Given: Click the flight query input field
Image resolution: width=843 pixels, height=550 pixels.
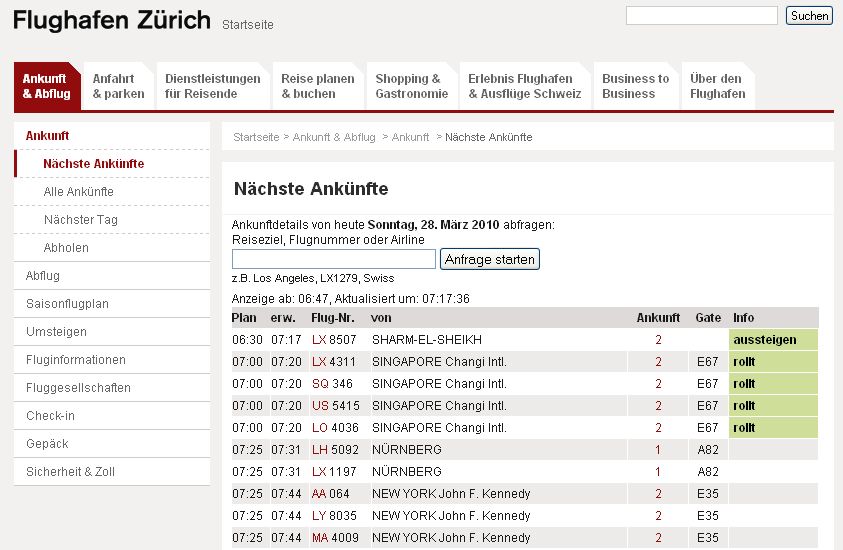Looking at the screenshot, I should [x=334, y=259].
